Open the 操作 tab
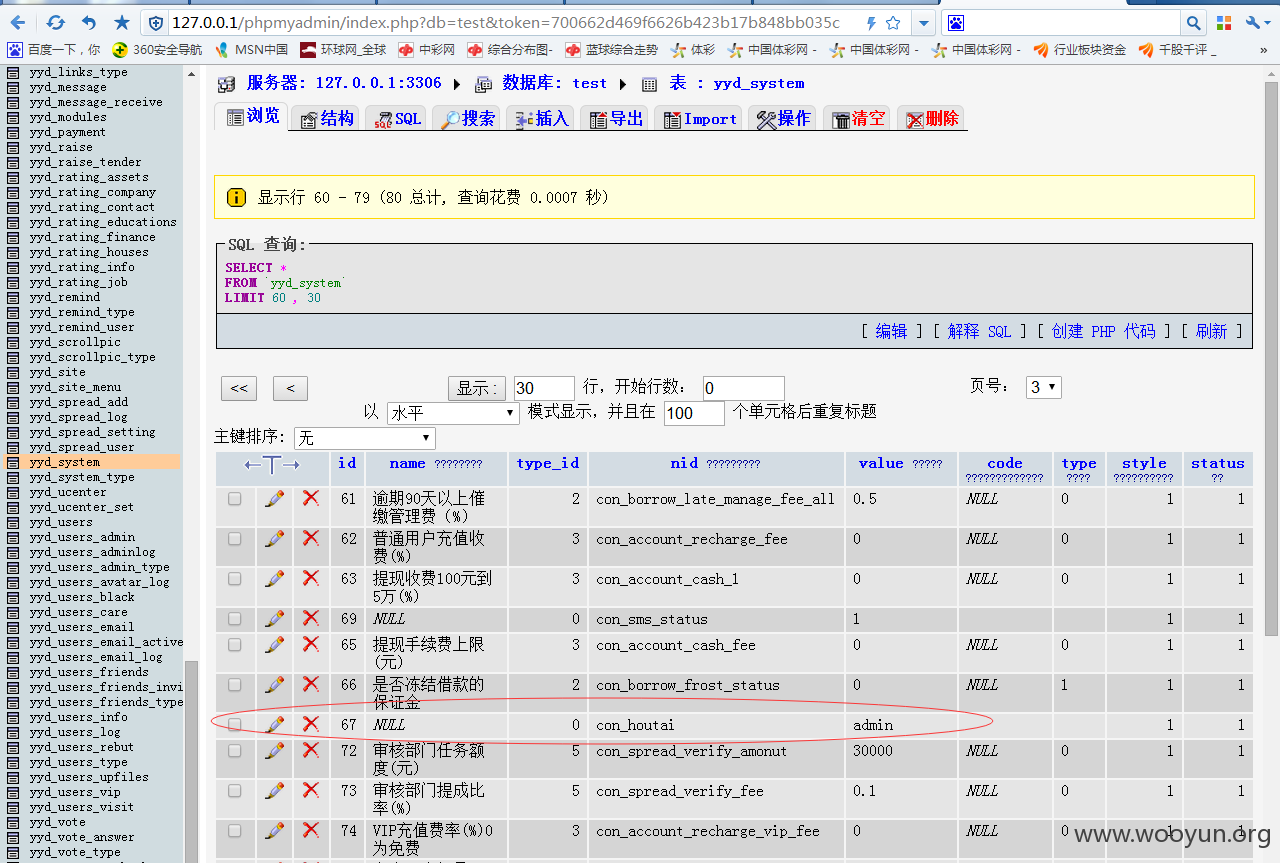The height and width of the screenshot is (863, 1280). tap(783, 118)
